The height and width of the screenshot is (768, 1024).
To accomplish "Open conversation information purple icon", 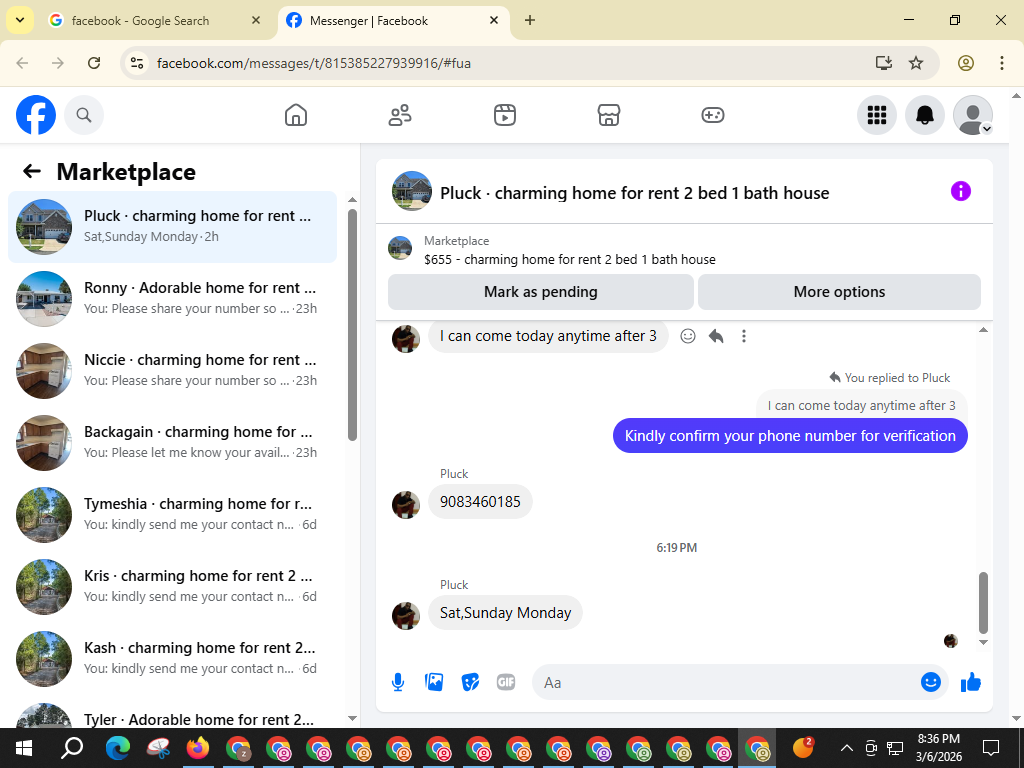I will pos(961,191).
